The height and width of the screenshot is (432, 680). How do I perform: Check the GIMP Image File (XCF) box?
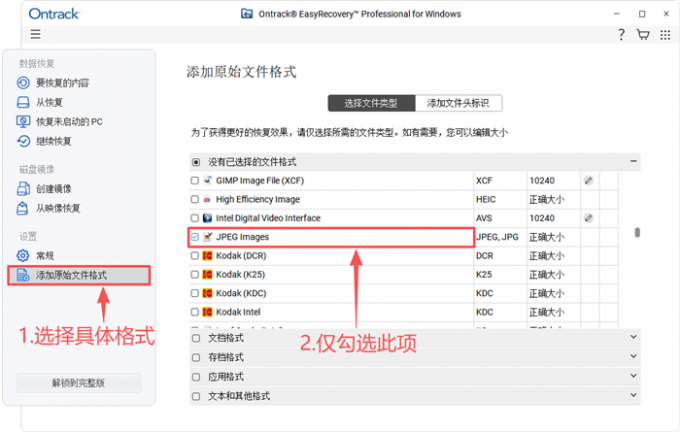coord(195,180)
